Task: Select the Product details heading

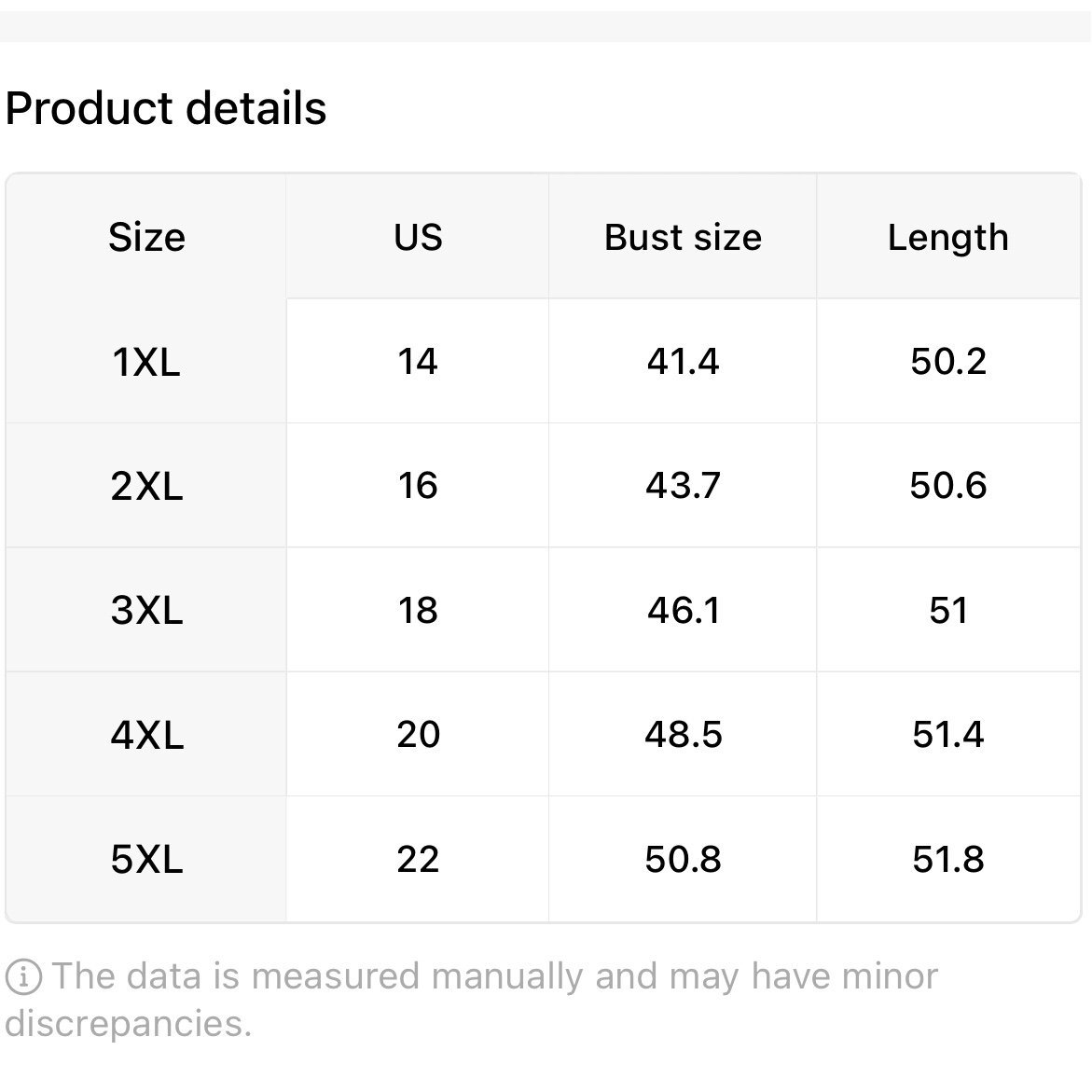Action: tap(166, 109)
